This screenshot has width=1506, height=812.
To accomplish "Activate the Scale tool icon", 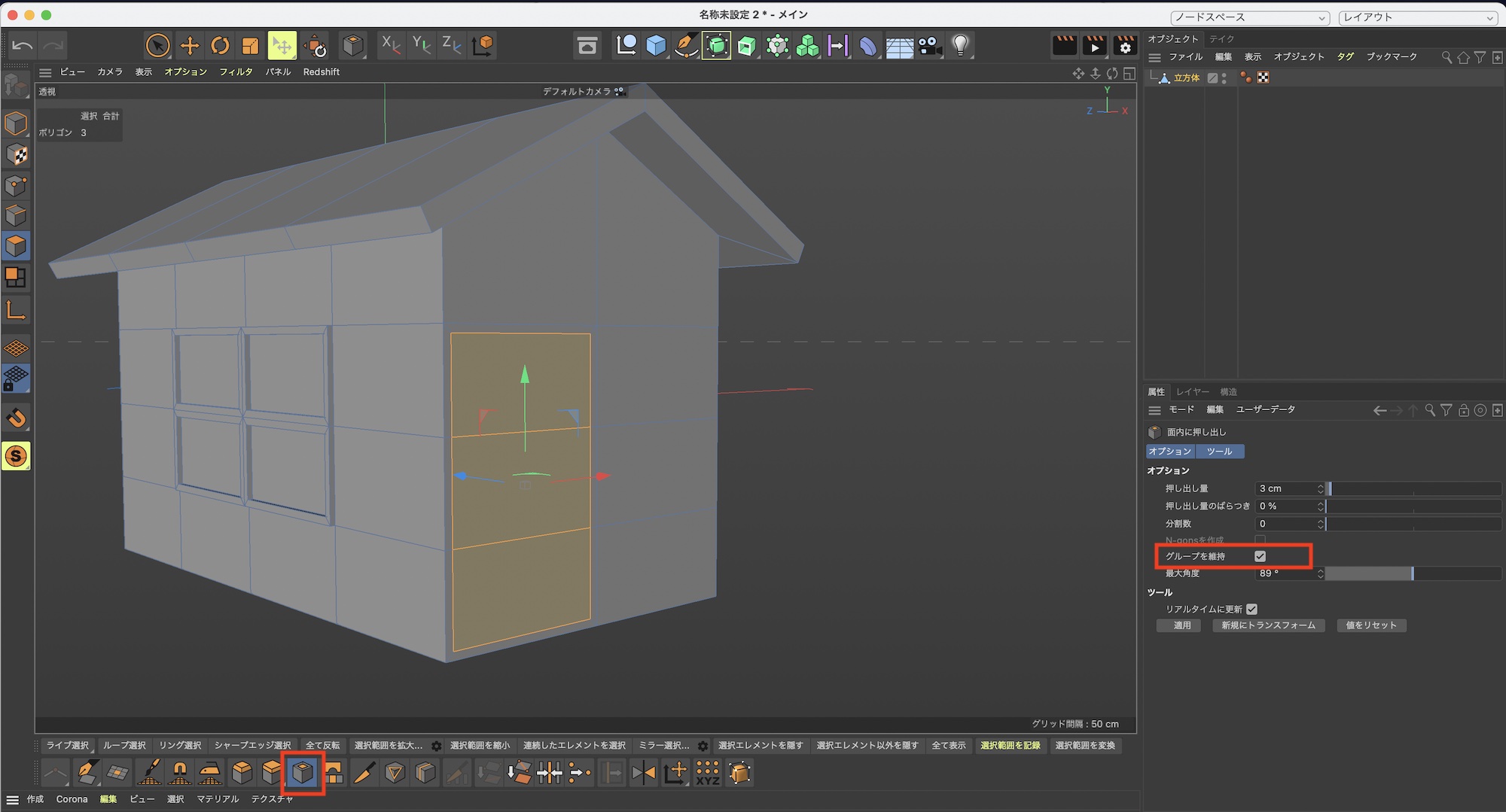I will pos(250,46).
